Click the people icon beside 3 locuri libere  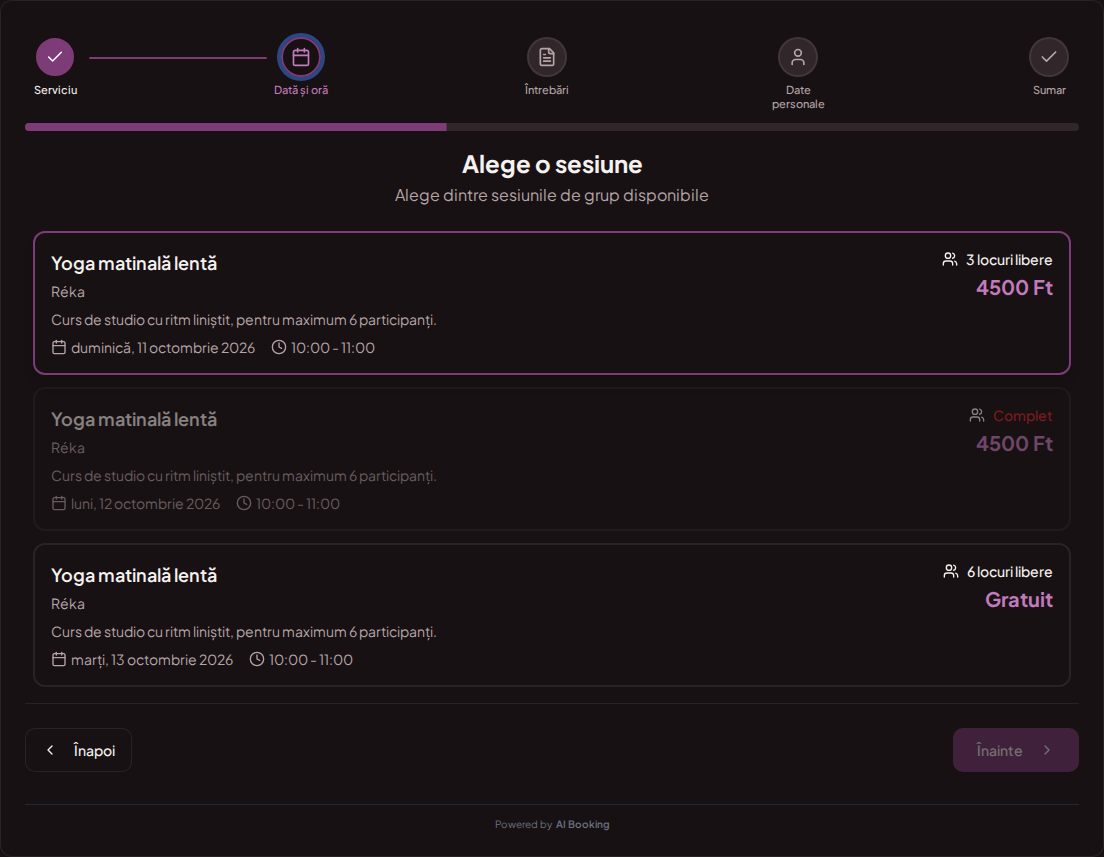950,260
